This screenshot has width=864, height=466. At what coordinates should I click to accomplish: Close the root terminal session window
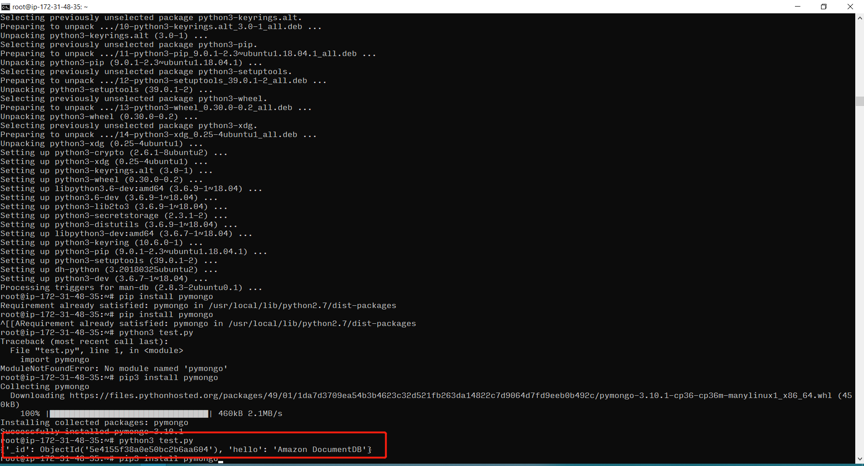[851, 6]
